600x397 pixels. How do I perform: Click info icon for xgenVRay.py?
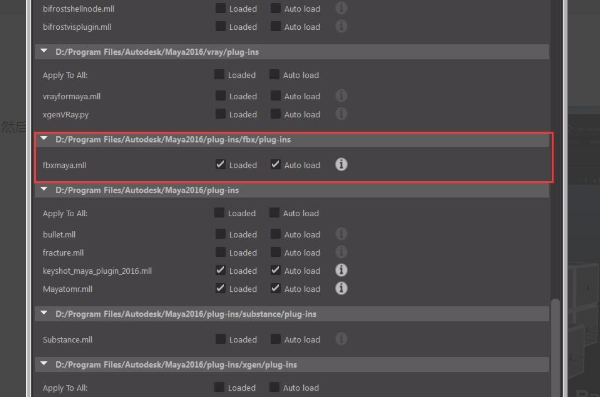pos(341,114)
